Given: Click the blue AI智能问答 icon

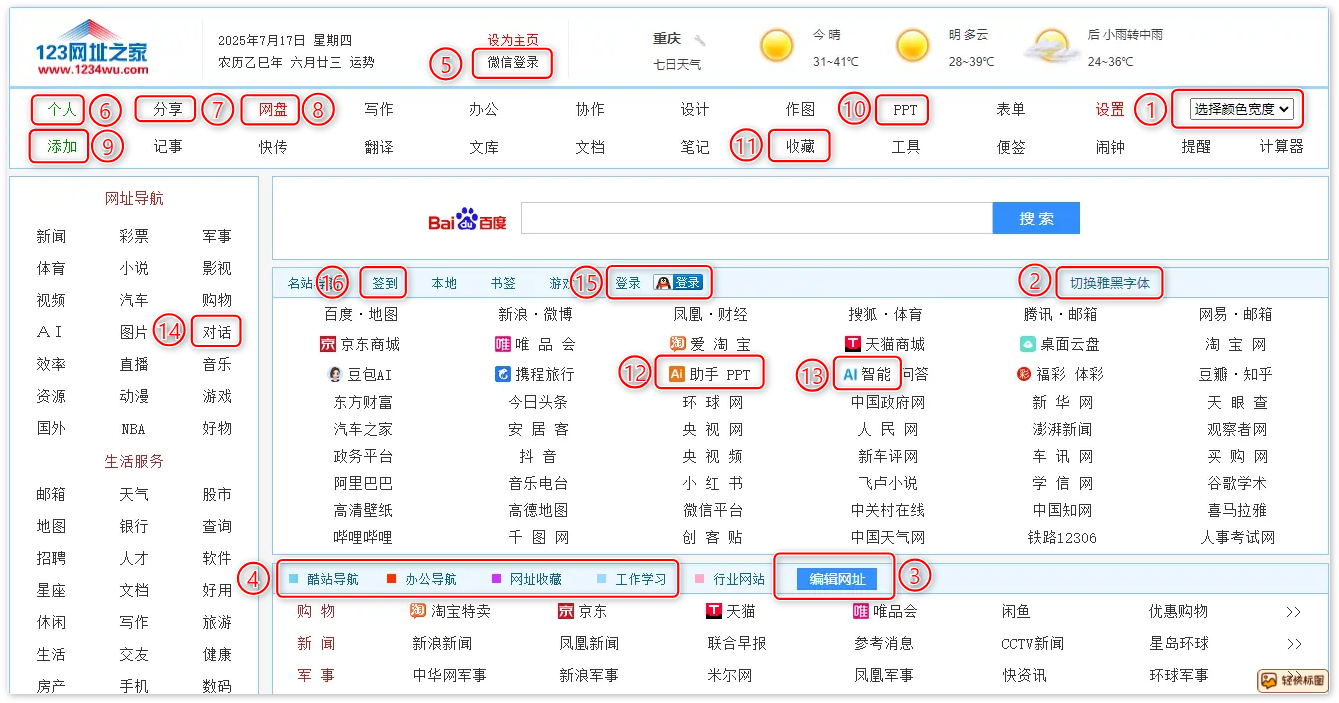Looking at the screenshot, I should coord(850,375).
